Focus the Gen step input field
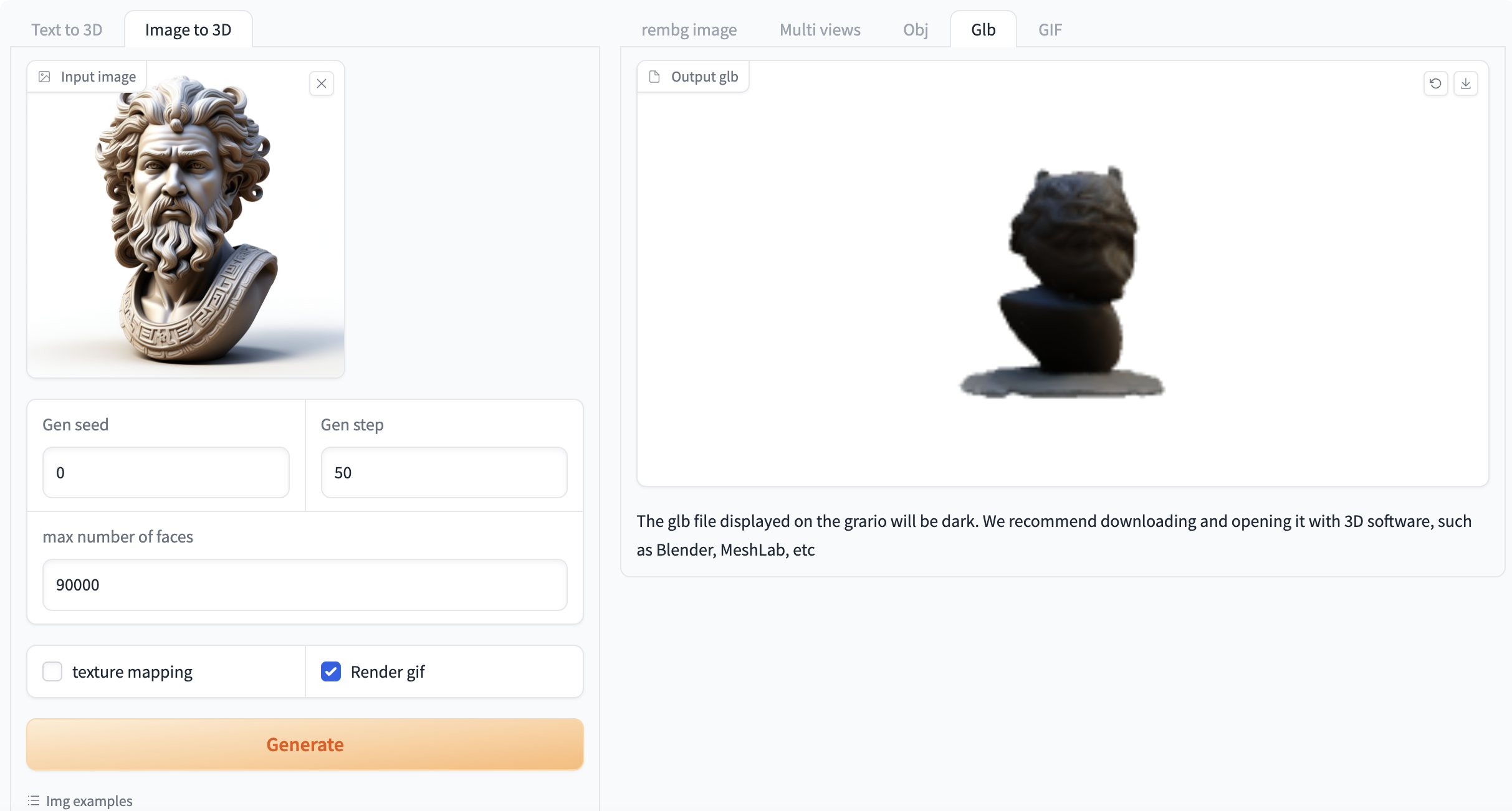Screen dimensions: 1512x811 (444, 473)
